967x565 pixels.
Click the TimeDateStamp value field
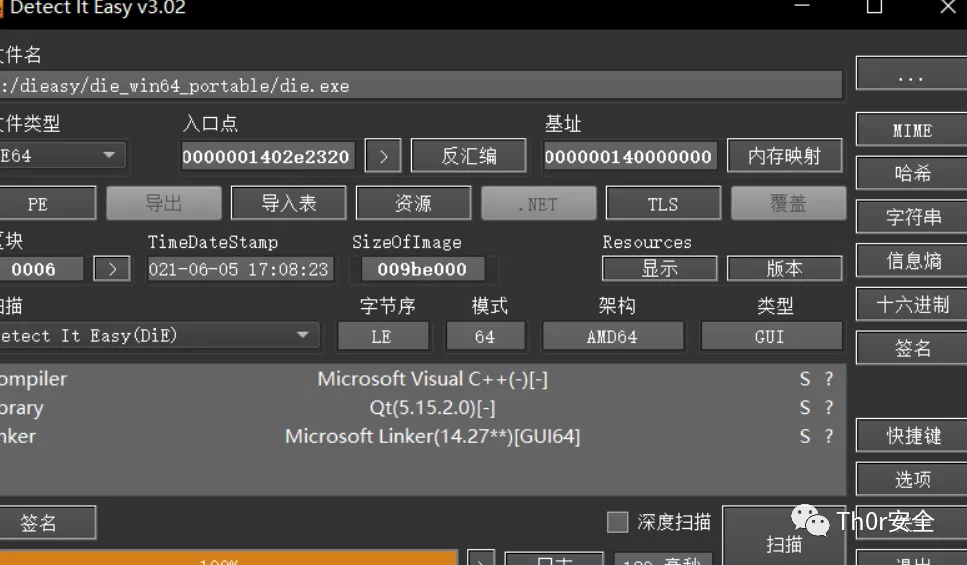coord(240,269)
